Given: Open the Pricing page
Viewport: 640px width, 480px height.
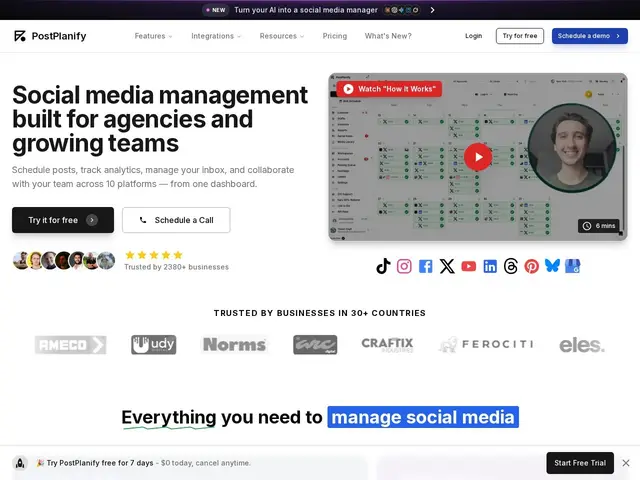Looking at the screenshot, I should pyautogui.click(x=335, y=36).
